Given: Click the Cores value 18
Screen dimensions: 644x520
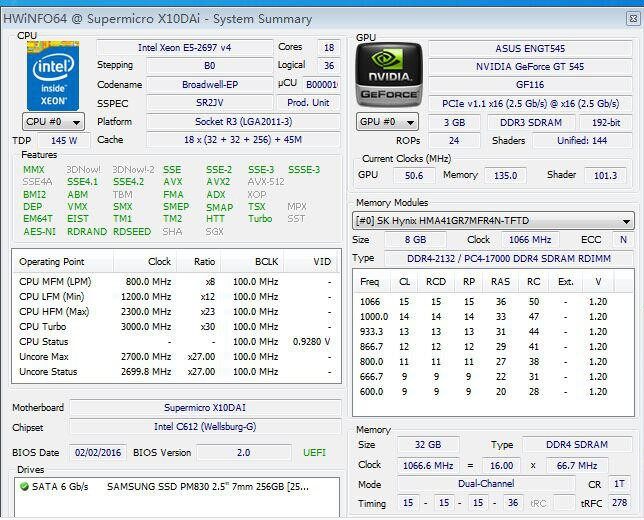Looking at the screenshot, I should click(329, 48).
